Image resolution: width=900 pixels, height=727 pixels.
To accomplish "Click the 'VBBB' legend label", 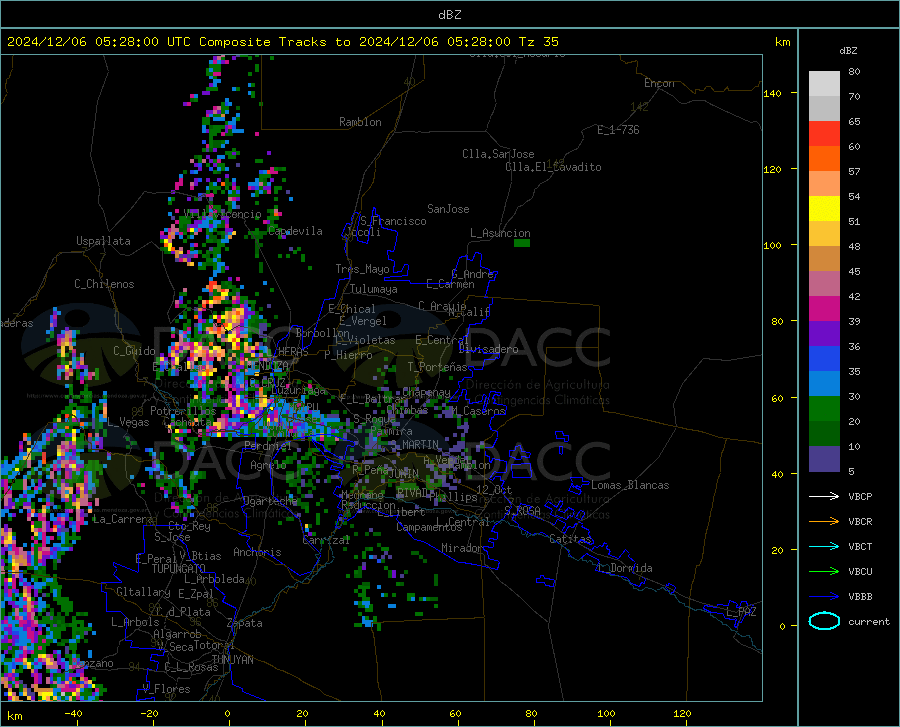I will [860, 597].
